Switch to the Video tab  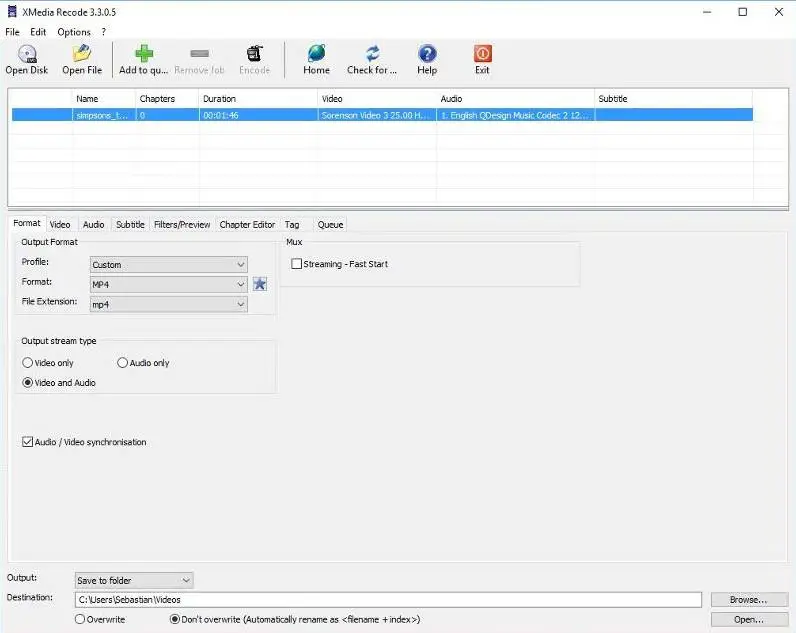(60, 224)
